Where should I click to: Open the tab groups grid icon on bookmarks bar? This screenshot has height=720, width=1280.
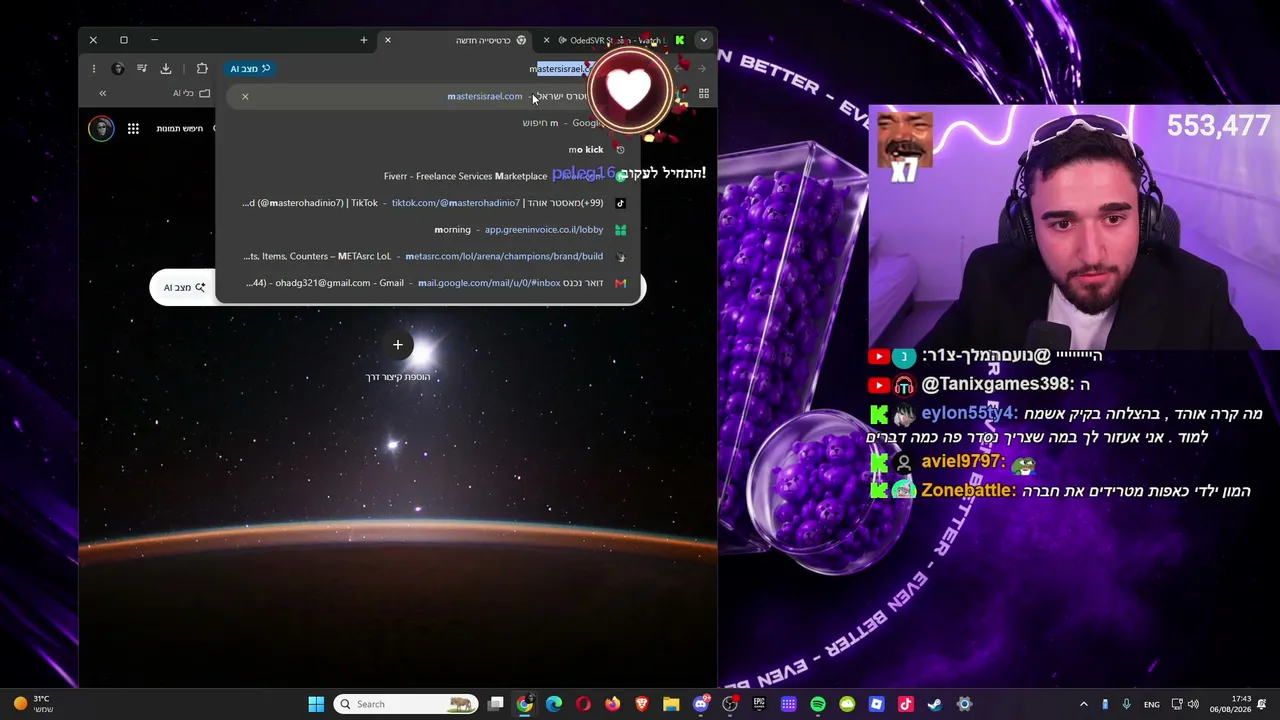tap(704, 94)
